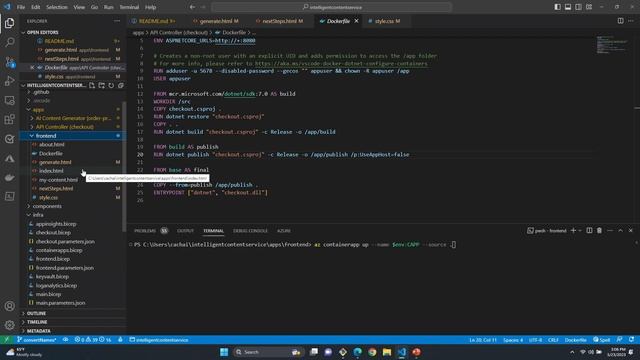The width and height of the screenshot is (640, 360).
Task: Toggle the bottom panel layout button
Action: 568,7
